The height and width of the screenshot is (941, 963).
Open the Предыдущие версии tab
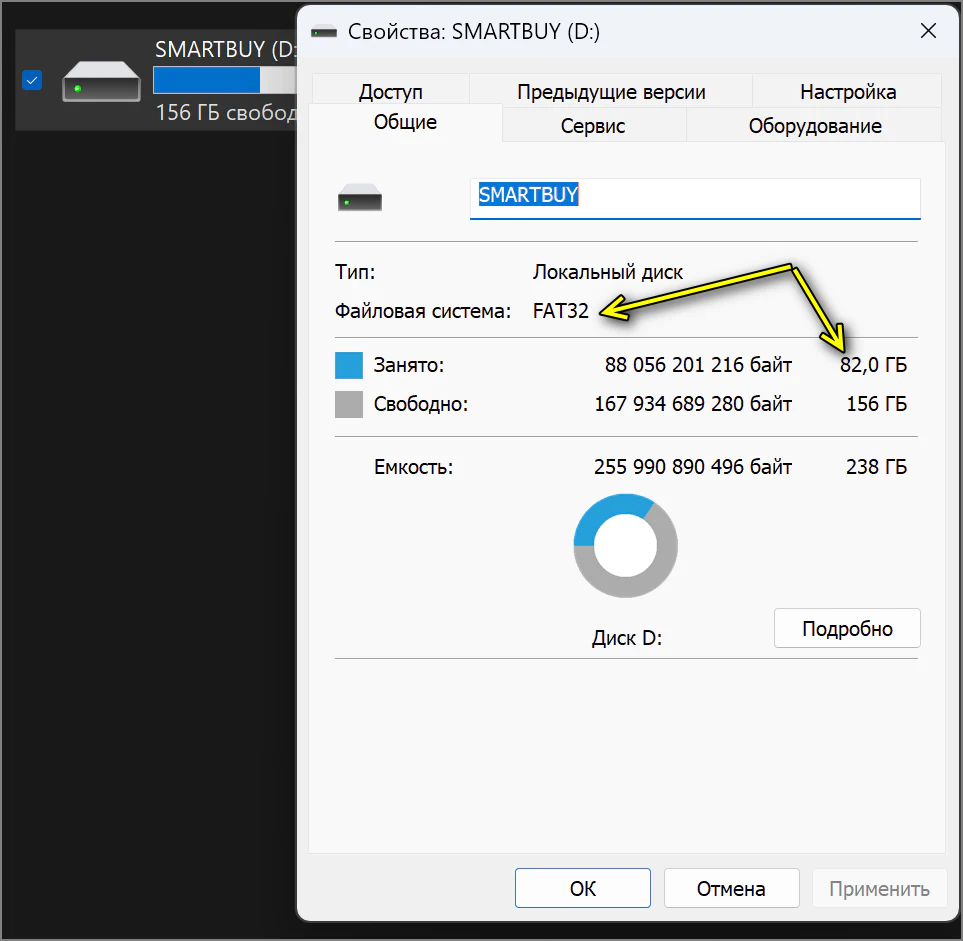[610, 92]
